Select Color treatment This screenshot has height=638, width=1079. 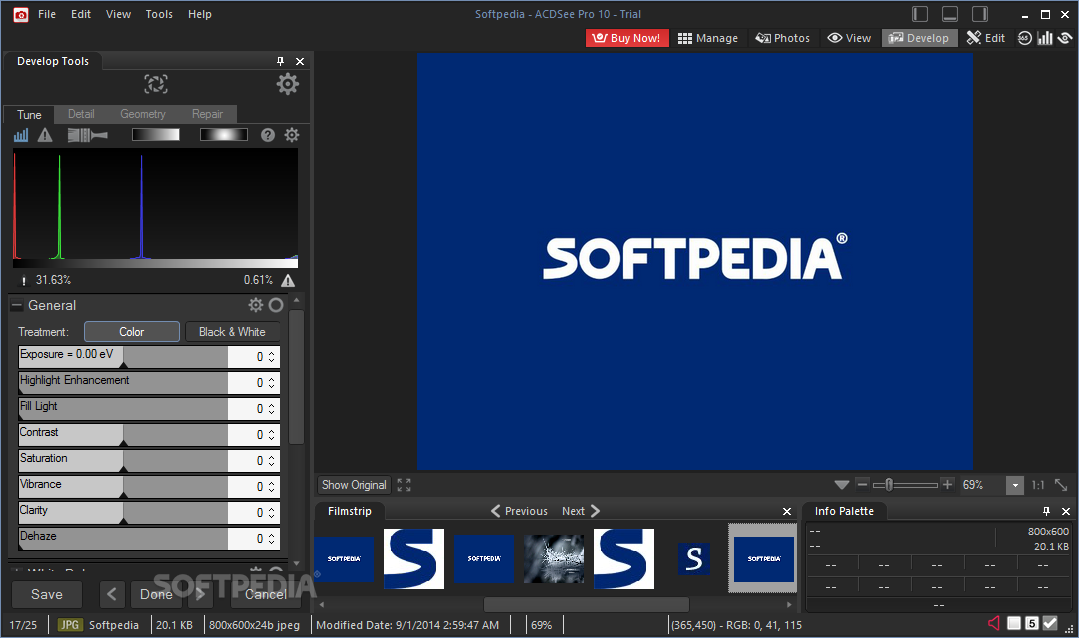[x=131, y=332]
